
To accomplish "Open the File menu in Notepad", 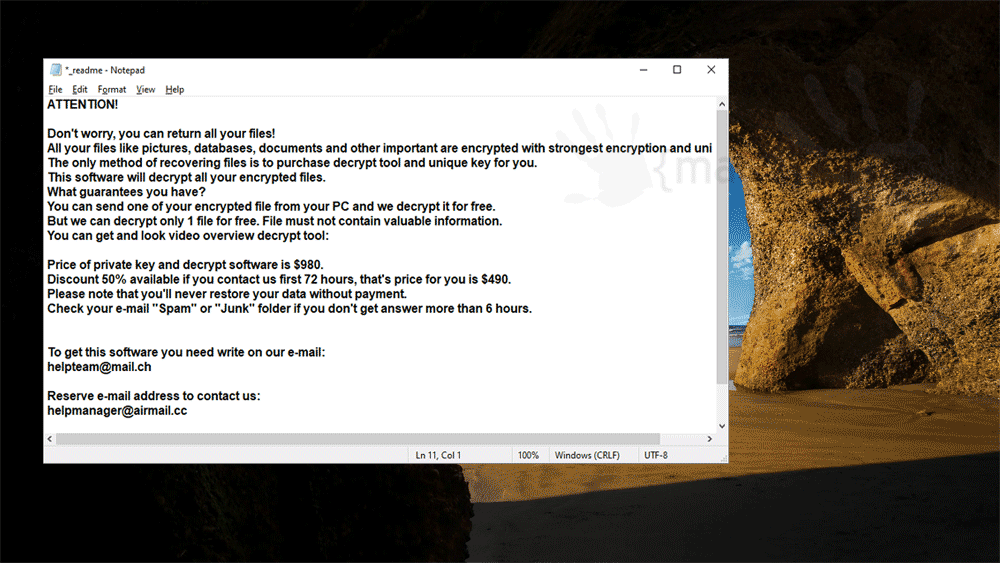I will (55, 89).
